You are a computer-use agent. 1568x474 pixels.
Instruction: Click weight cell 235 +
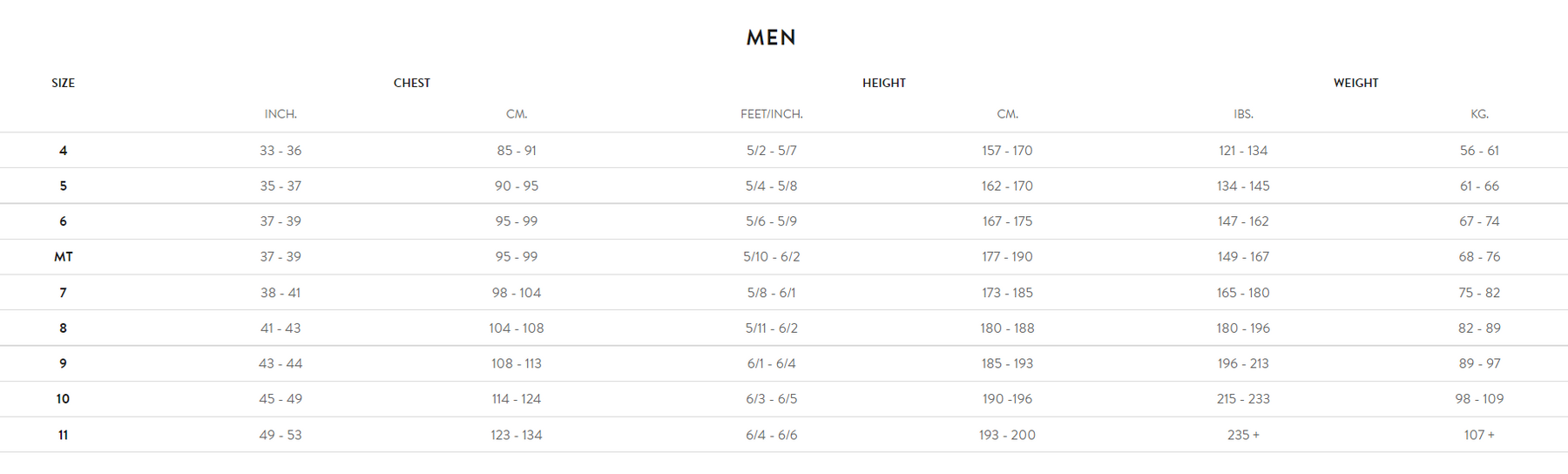[1243, 435]
